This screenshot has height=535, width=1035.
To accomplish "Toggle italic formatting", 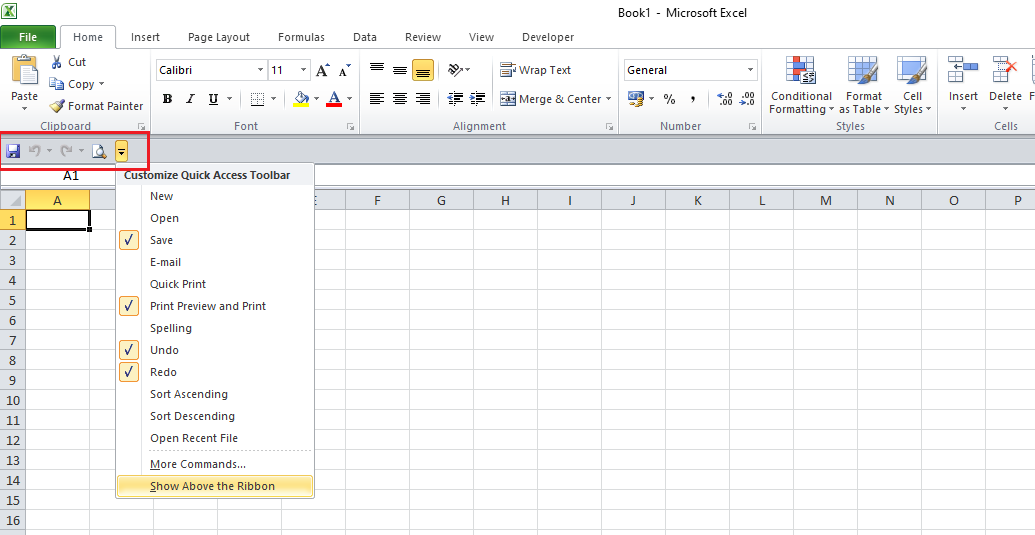I will (x=190, y=99).
